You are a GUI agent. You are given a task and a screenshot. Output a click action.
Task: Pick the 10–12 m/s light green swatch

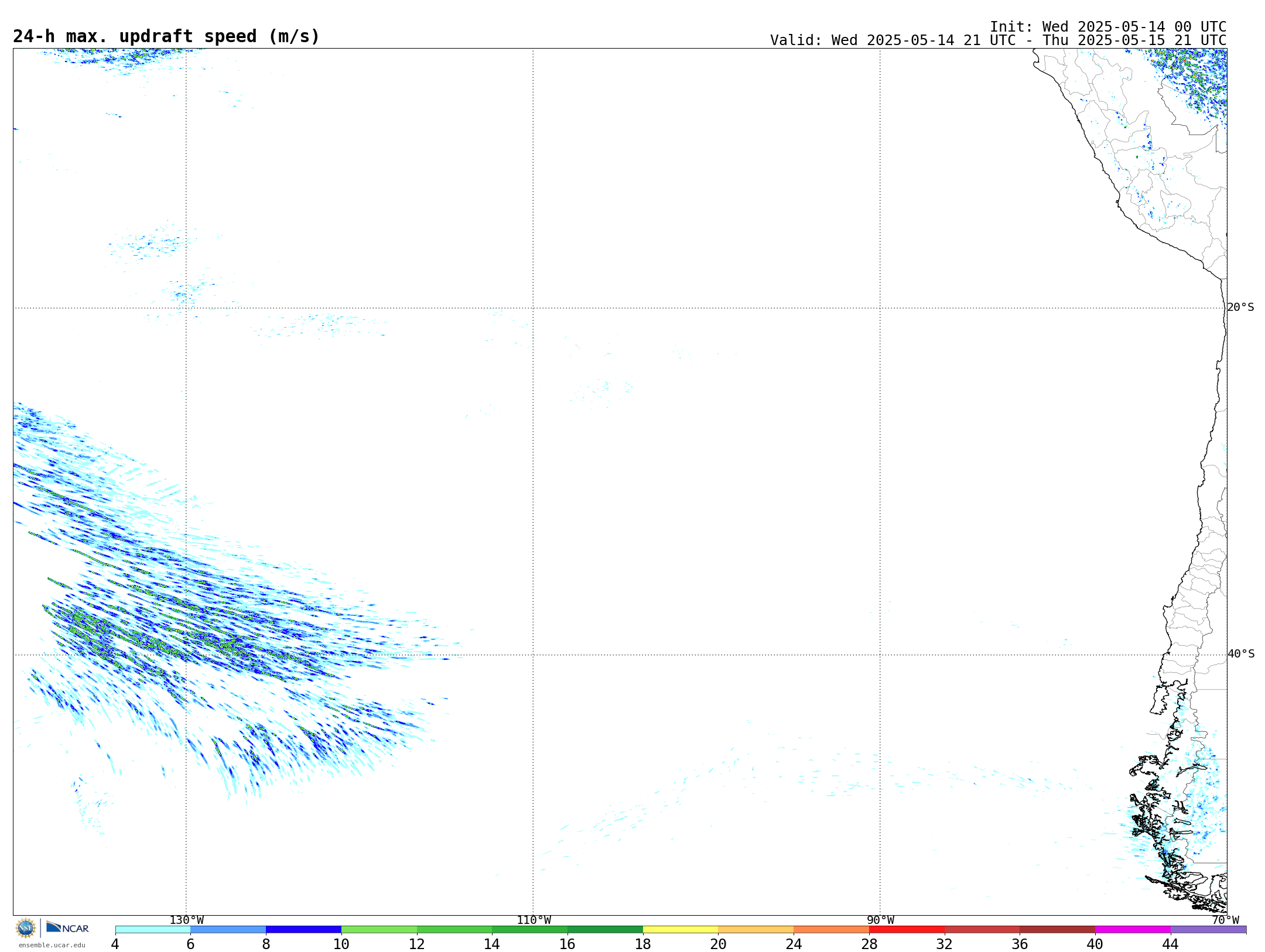point(379,930)
